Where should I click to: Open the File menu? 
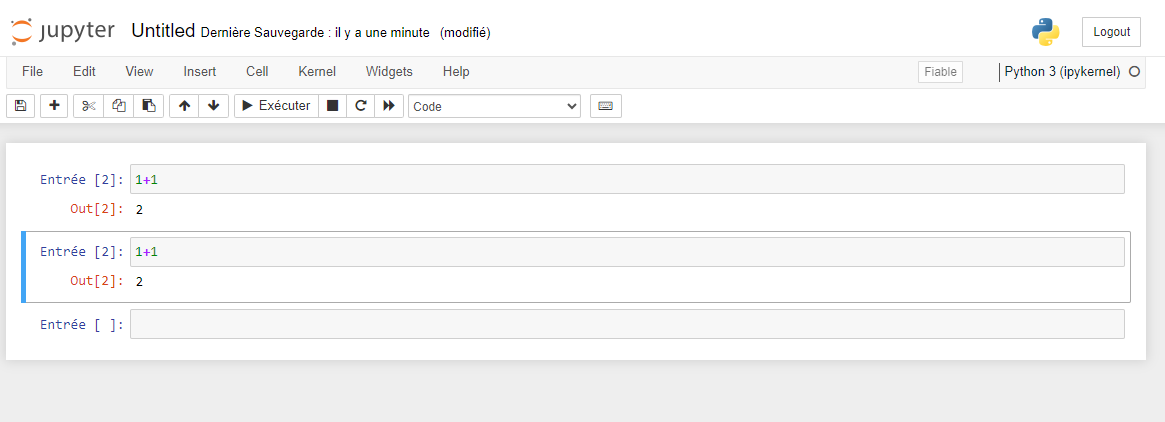(33, 72)
